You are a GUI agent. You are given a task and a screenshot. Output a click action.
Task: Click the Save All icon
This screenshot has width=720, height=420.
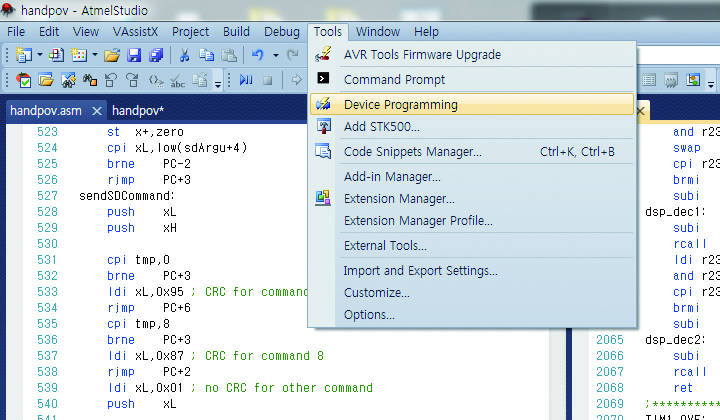(156, 56)
